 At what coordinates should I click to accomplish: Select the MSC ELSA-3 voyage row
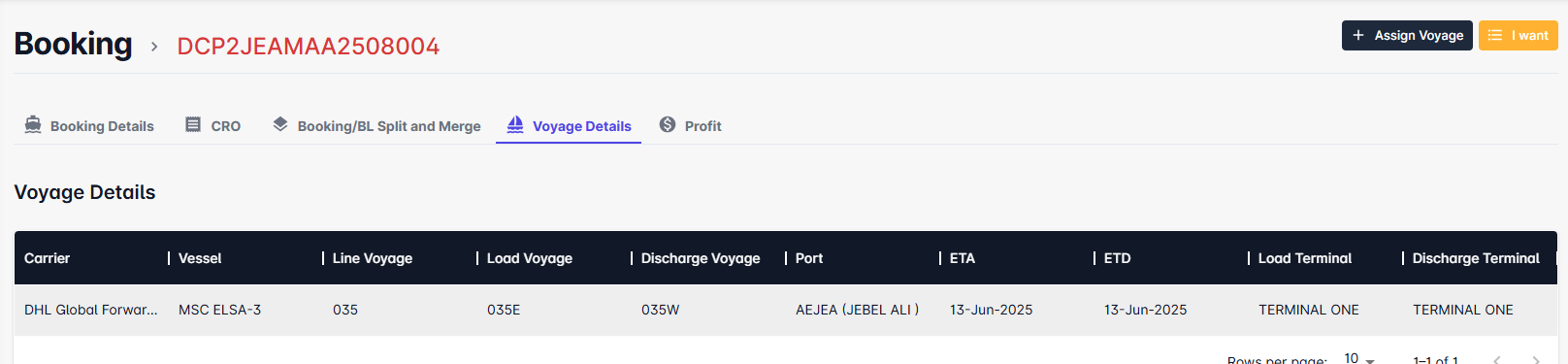[785, 310]
